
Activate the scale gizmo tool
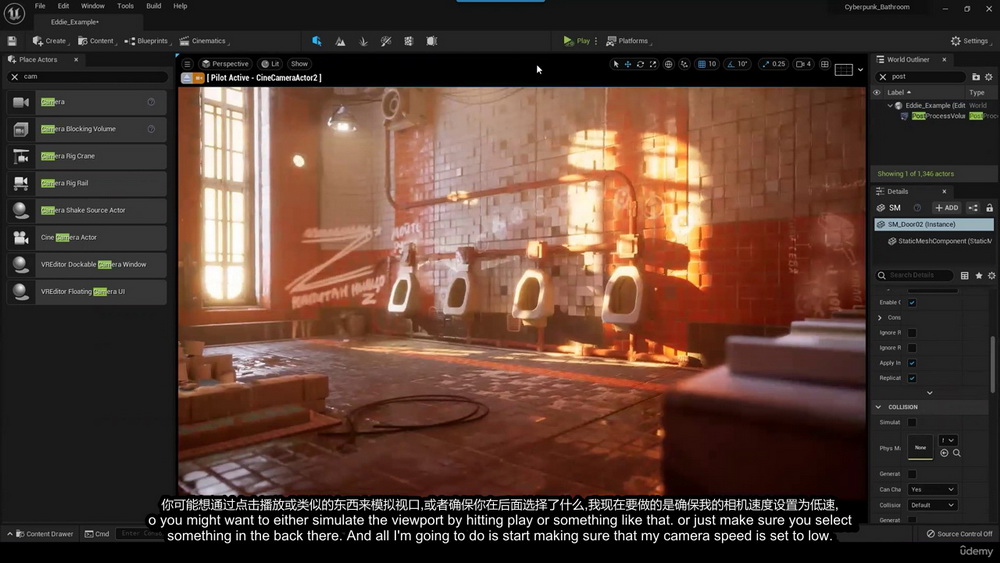click(x=653, y=64)
